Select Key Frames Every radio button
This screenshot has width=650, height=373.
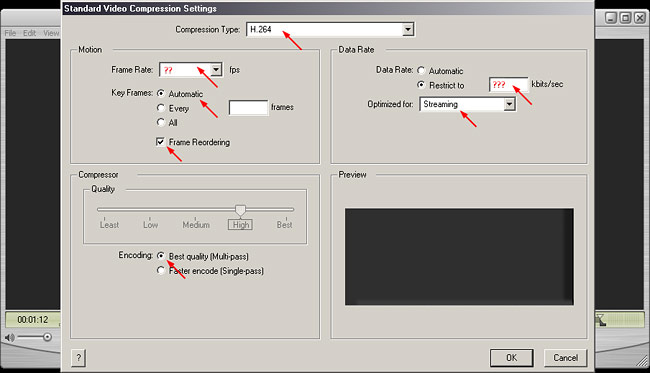pyautogui.click(x=161, y=108)
